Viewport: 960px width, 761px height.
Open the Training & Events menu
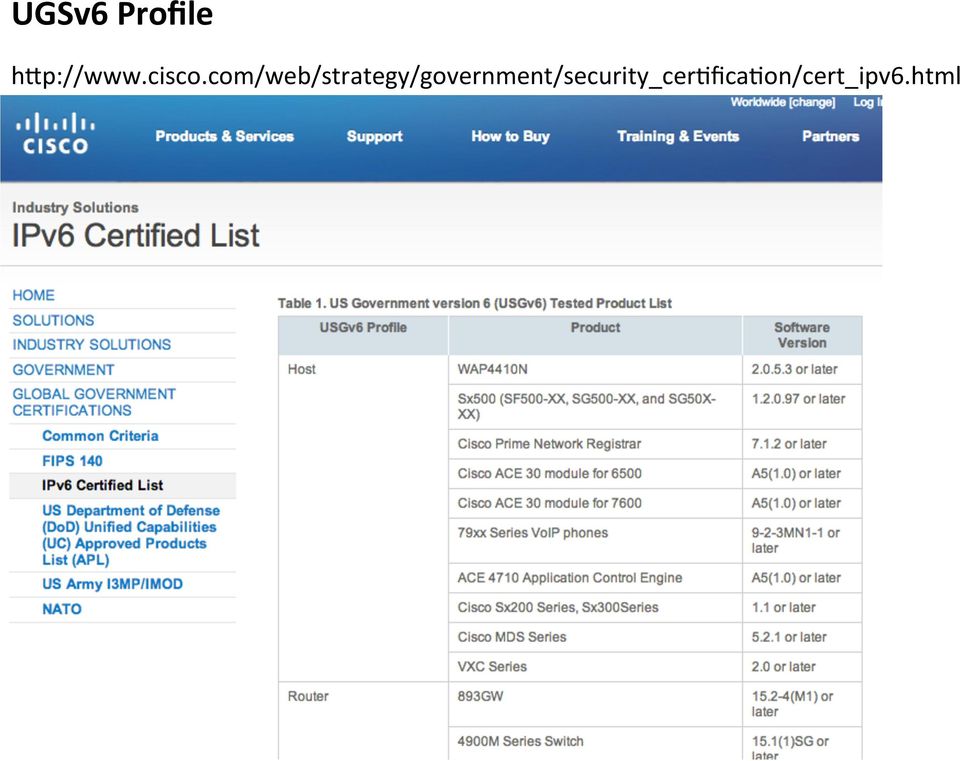coord(678,137)
